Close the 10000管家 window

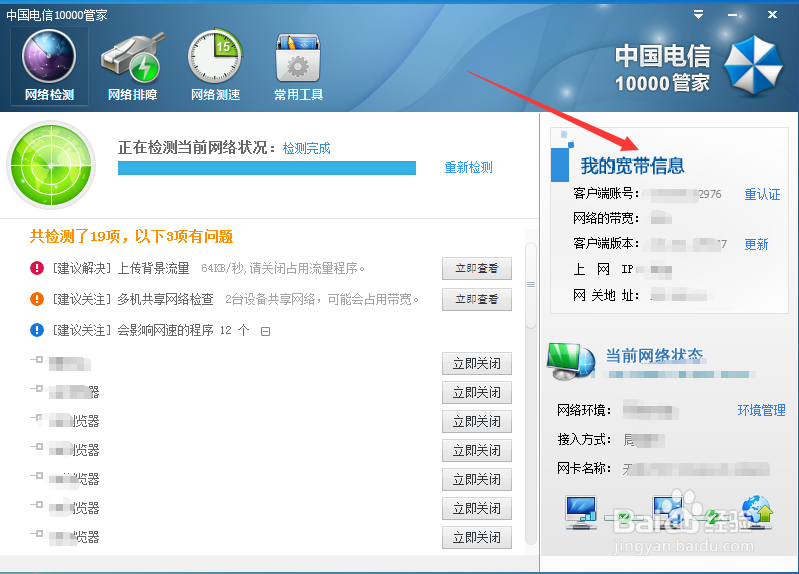[773, 15]
